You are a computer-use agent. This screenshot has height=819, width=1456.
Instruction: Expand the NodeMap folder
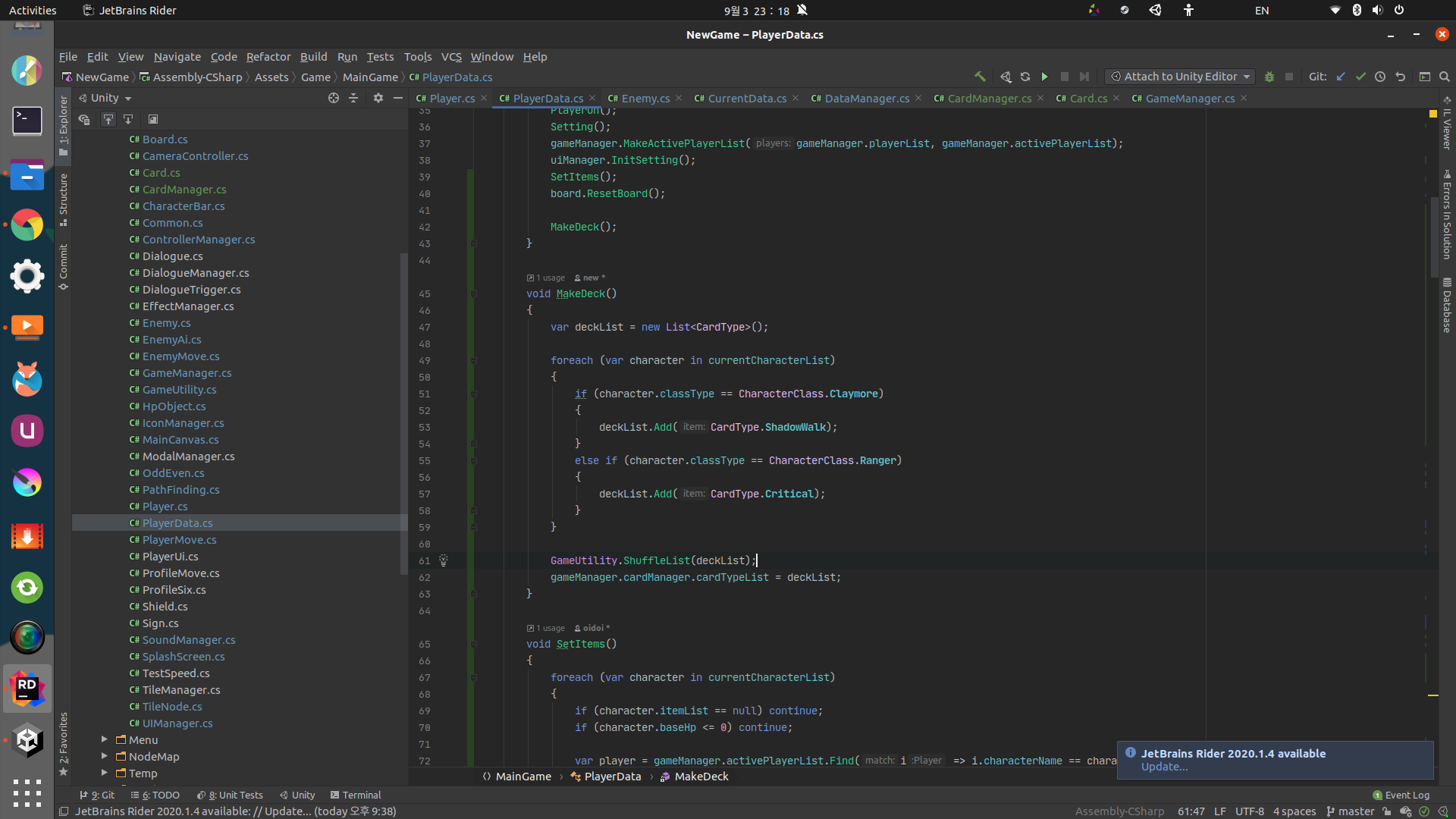[x=105, y=756]
